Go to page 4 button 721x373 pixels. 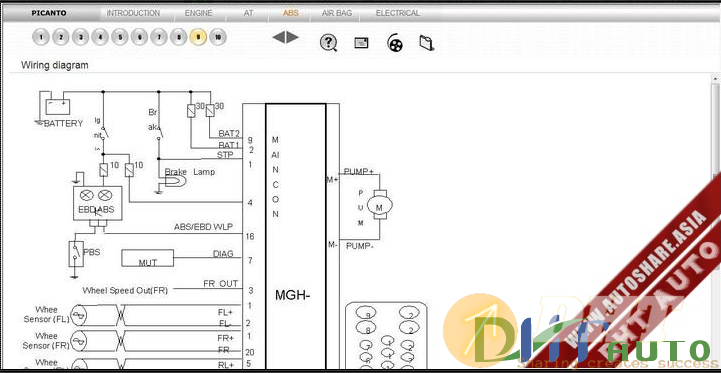(x=100, y=37)
